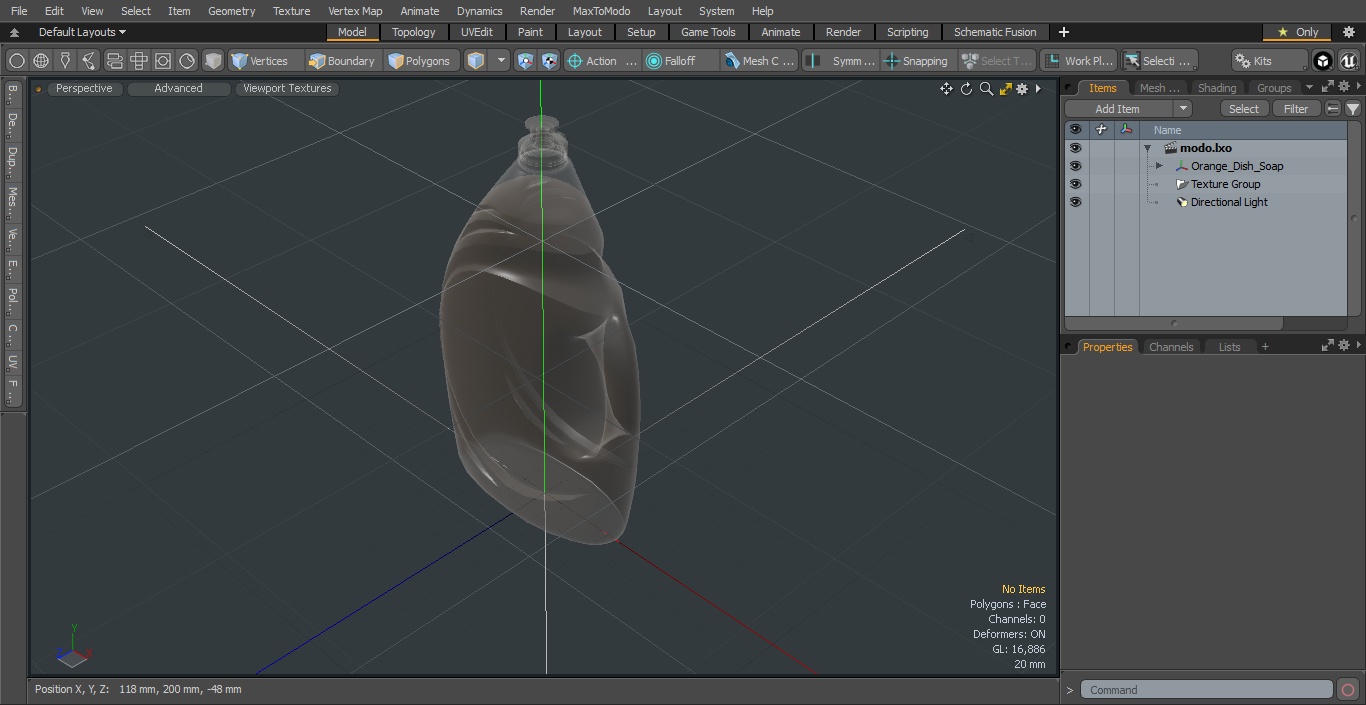
Task: Toggle visibility of modo.lxo scene
Action: [x=1075, y=148]
